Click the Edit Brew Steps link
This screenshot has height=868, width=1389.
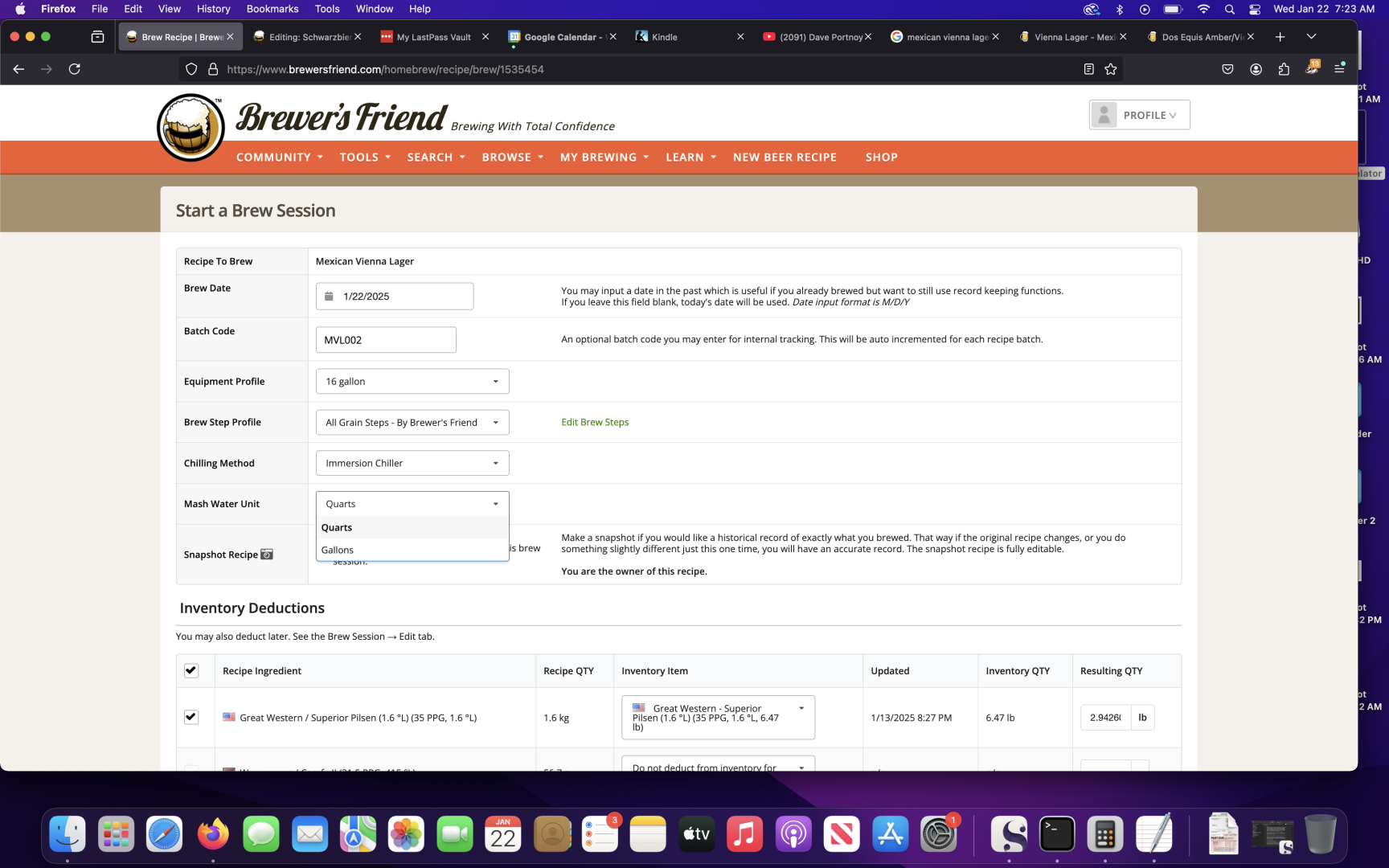point(595,422)
